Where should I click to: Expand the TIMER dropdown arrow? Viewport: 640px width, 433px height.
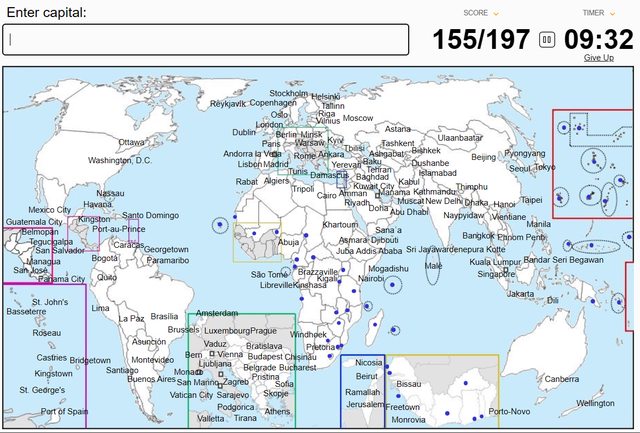613,13
